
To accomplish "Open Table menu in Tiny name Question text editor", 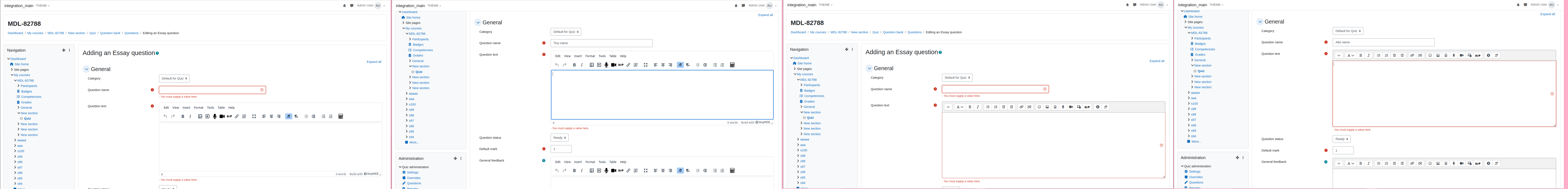I will point(613,56).
